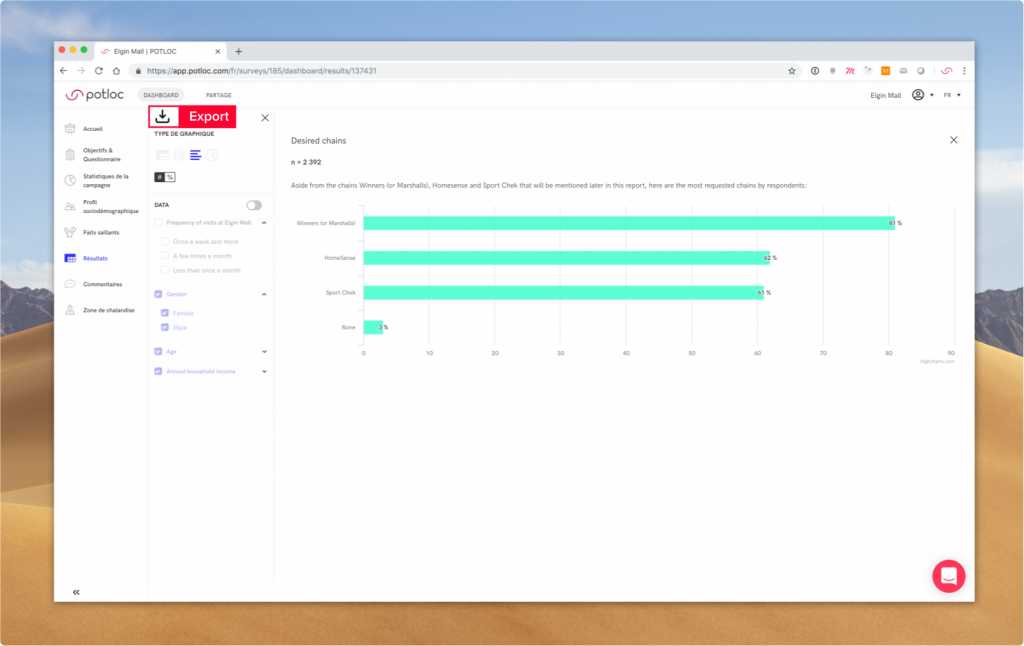This screenshot has width=1024, height=646.
Task: Uncheck the Annual household income checkbox
Action: tap(158, 371)
